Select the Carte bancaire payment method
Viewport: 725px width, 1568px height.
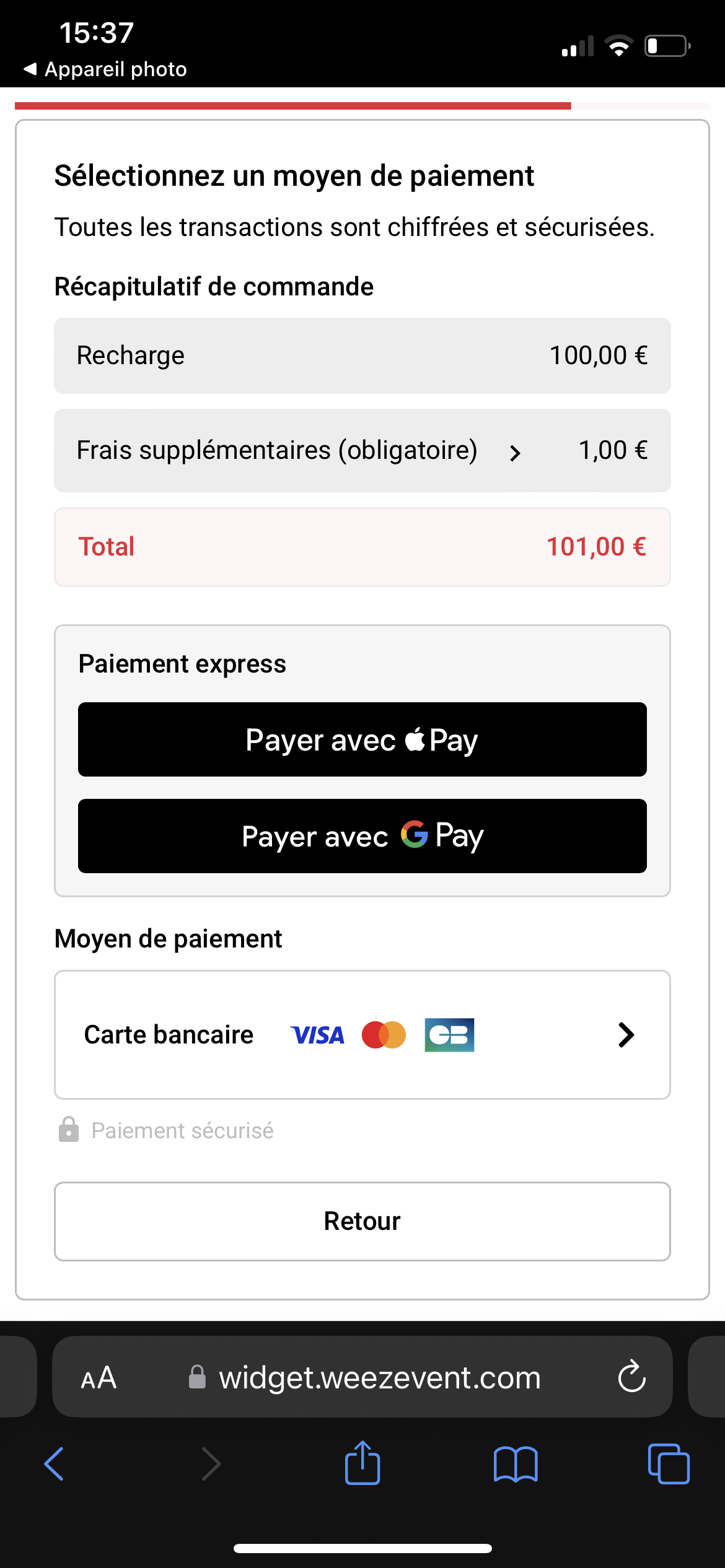coord(169,1035)
